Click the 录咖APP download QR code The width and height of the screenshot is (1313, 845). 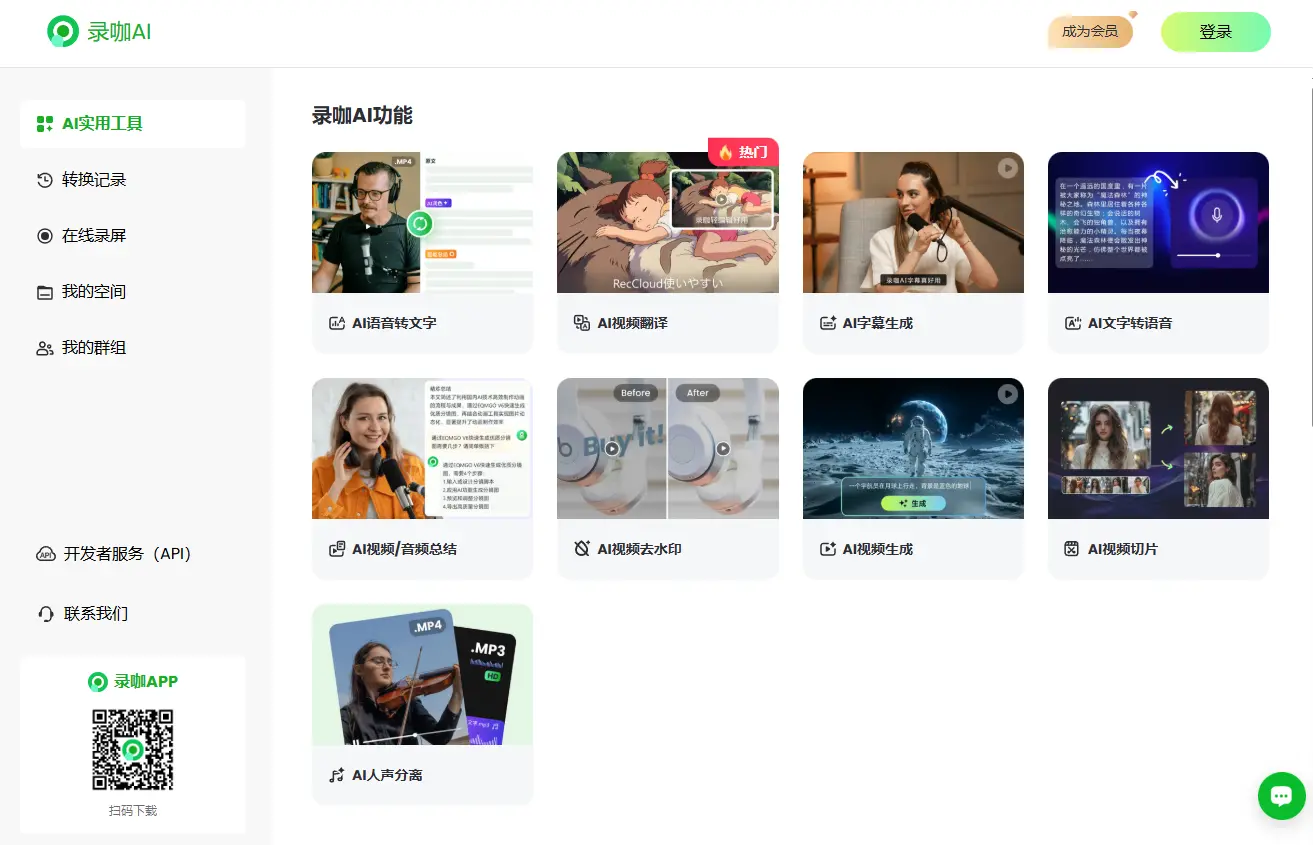pos(132,749)
